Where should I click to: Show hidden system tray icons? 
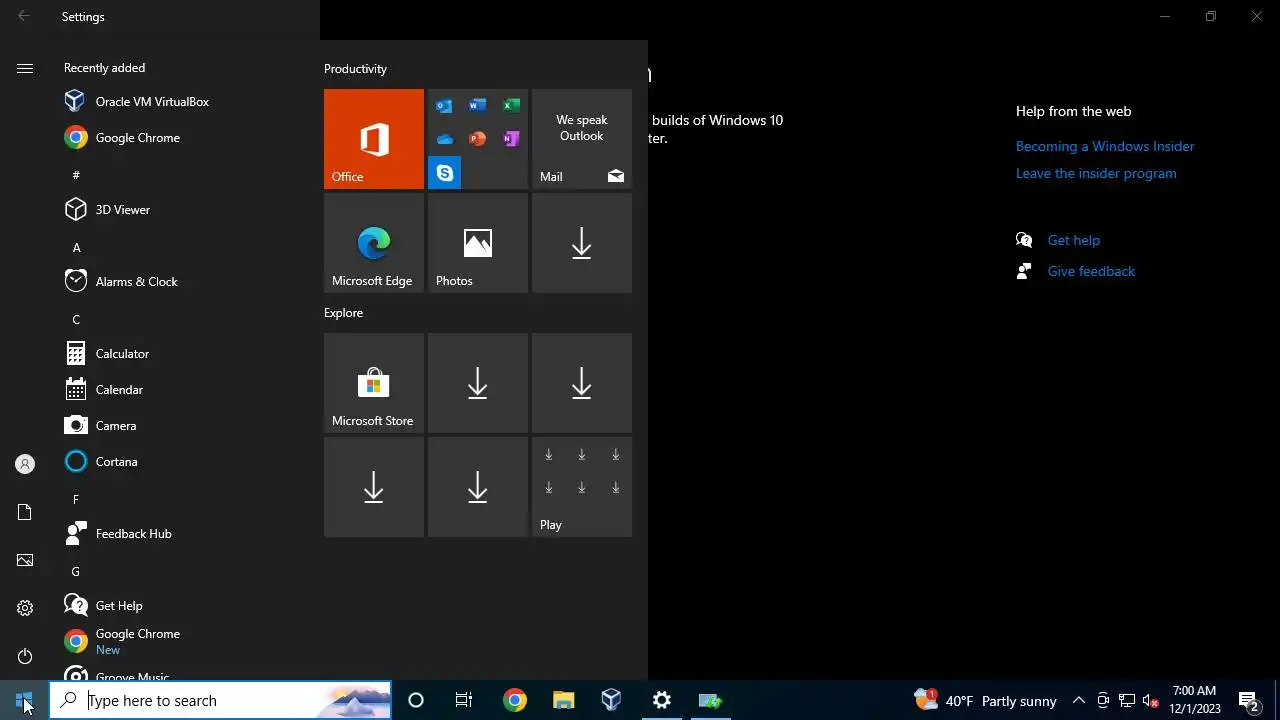pyautogui.click(x=1079, y=700)
